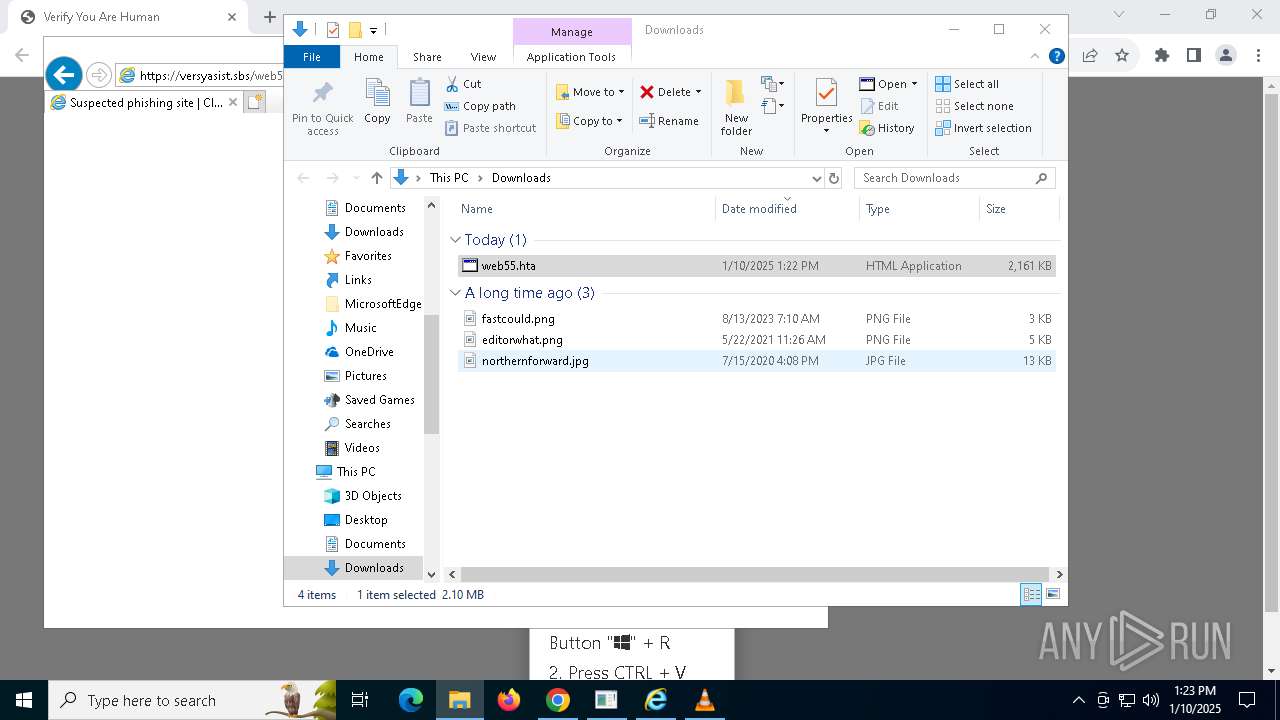
Task: Click the Paste ribbon icon
Action: (419, 102)
